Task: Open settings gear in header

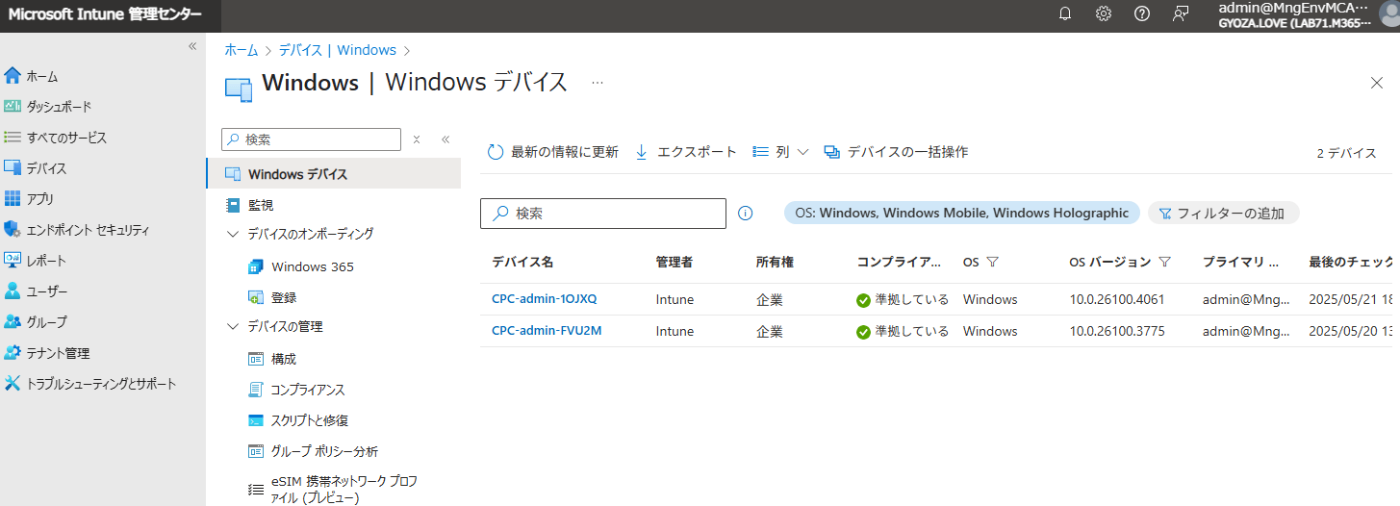Action: coord(1103,14)
